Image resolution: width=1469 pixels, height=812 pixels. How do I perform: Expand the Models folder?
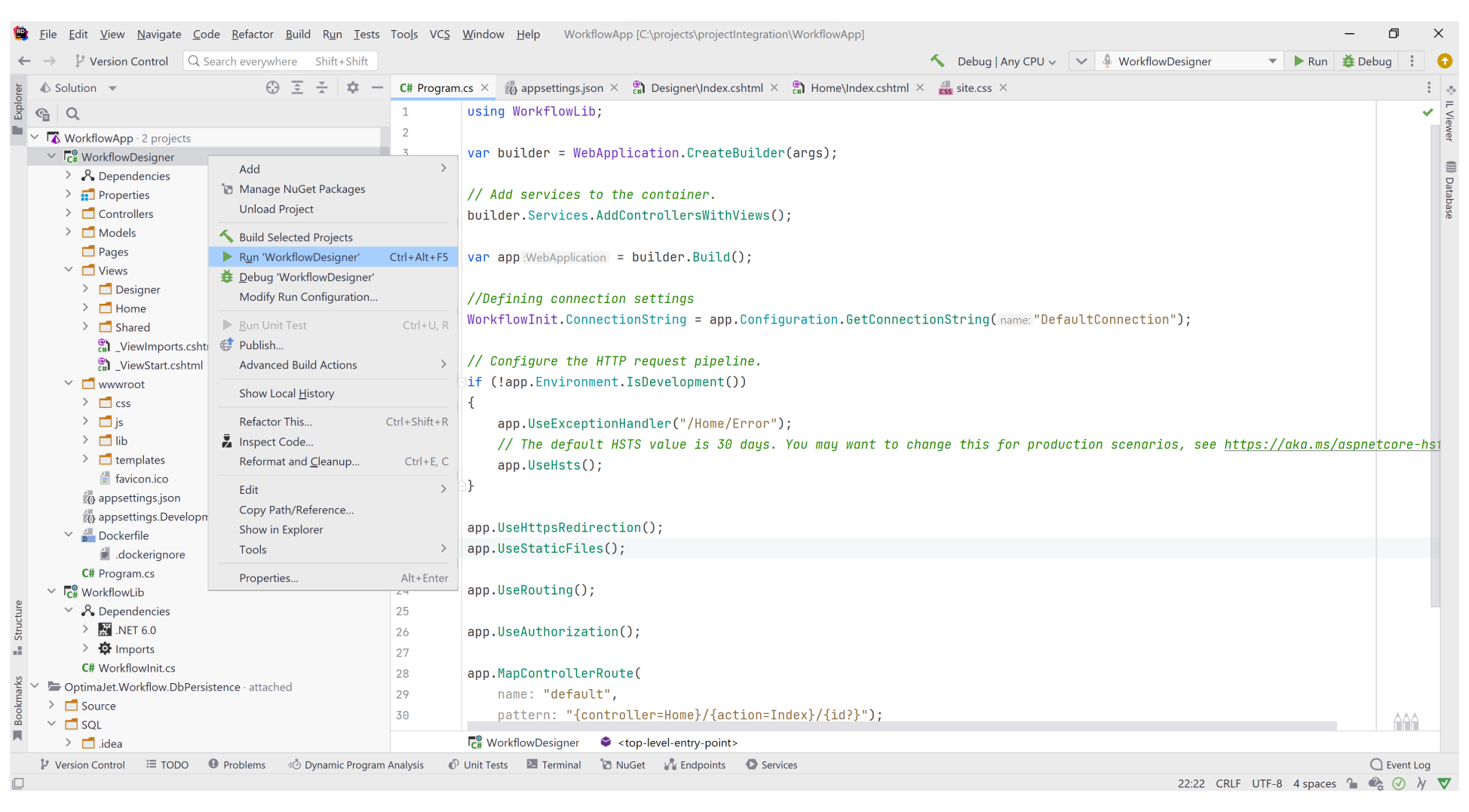(x=68, y=232)
